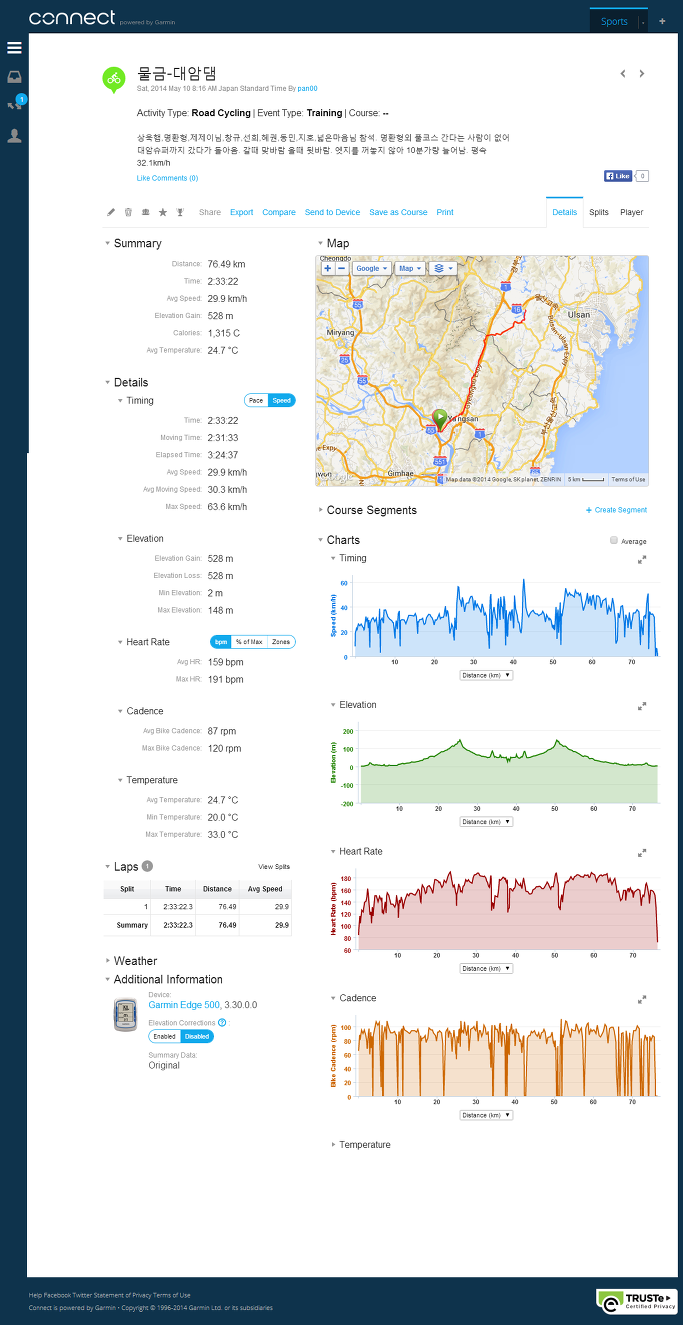Viewport: 683px width, 1325px height.
Task: Switch to the Player tab
Action: point(632,212)
